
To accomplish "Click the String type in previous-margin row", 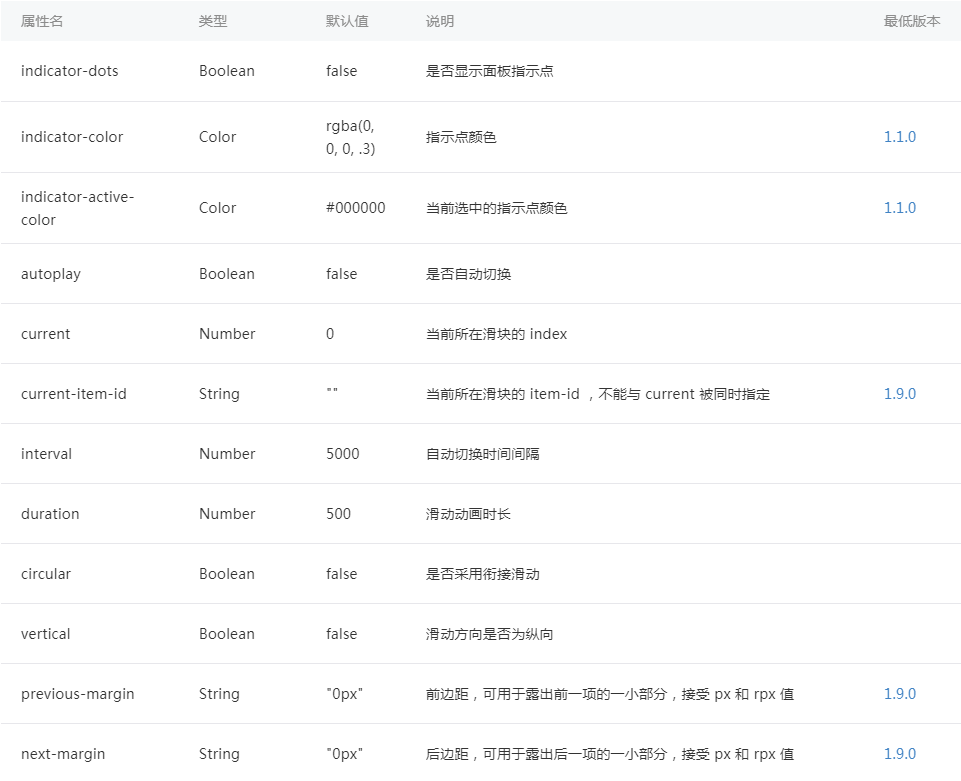I will 219,694.
